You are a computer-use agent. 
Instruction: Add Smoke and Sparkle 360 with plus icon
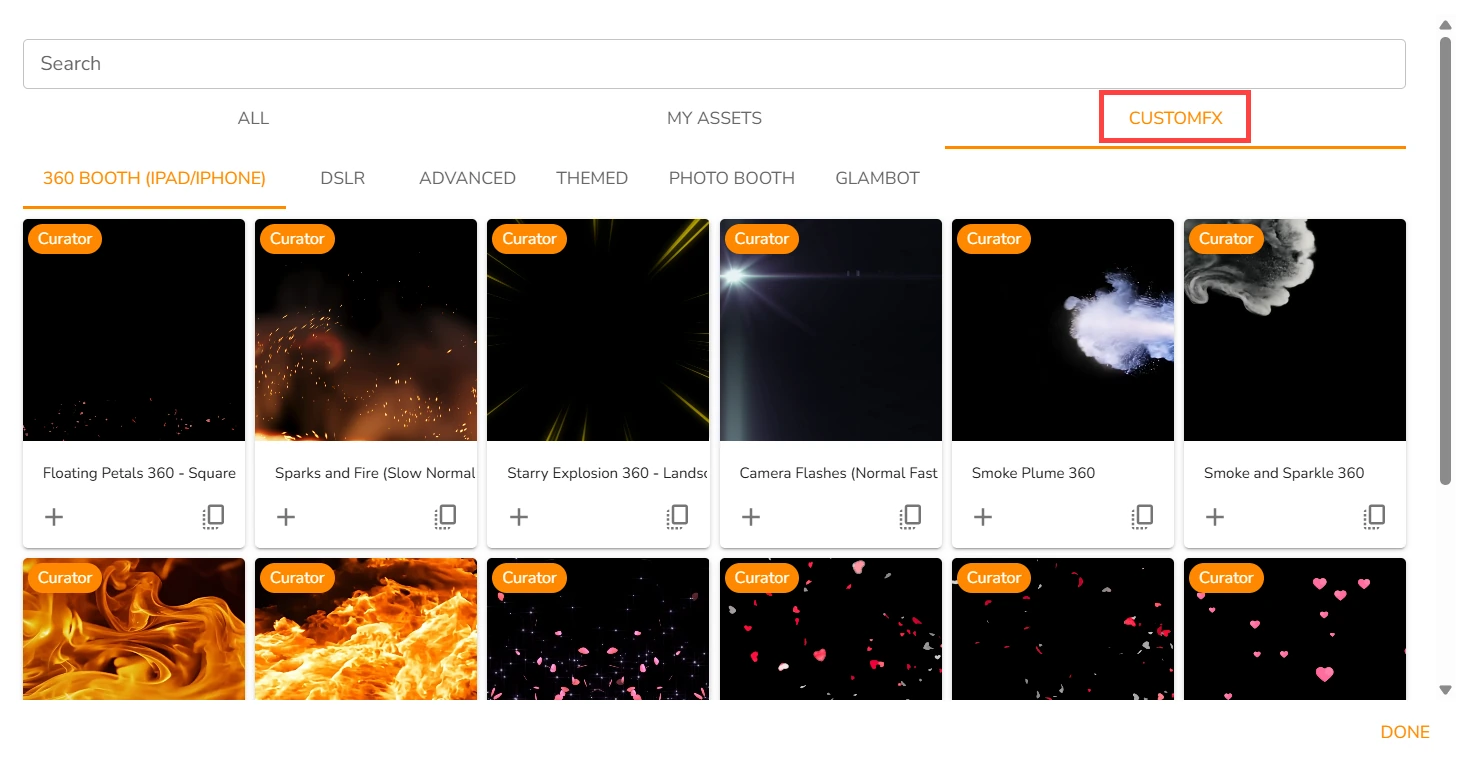1215,517
